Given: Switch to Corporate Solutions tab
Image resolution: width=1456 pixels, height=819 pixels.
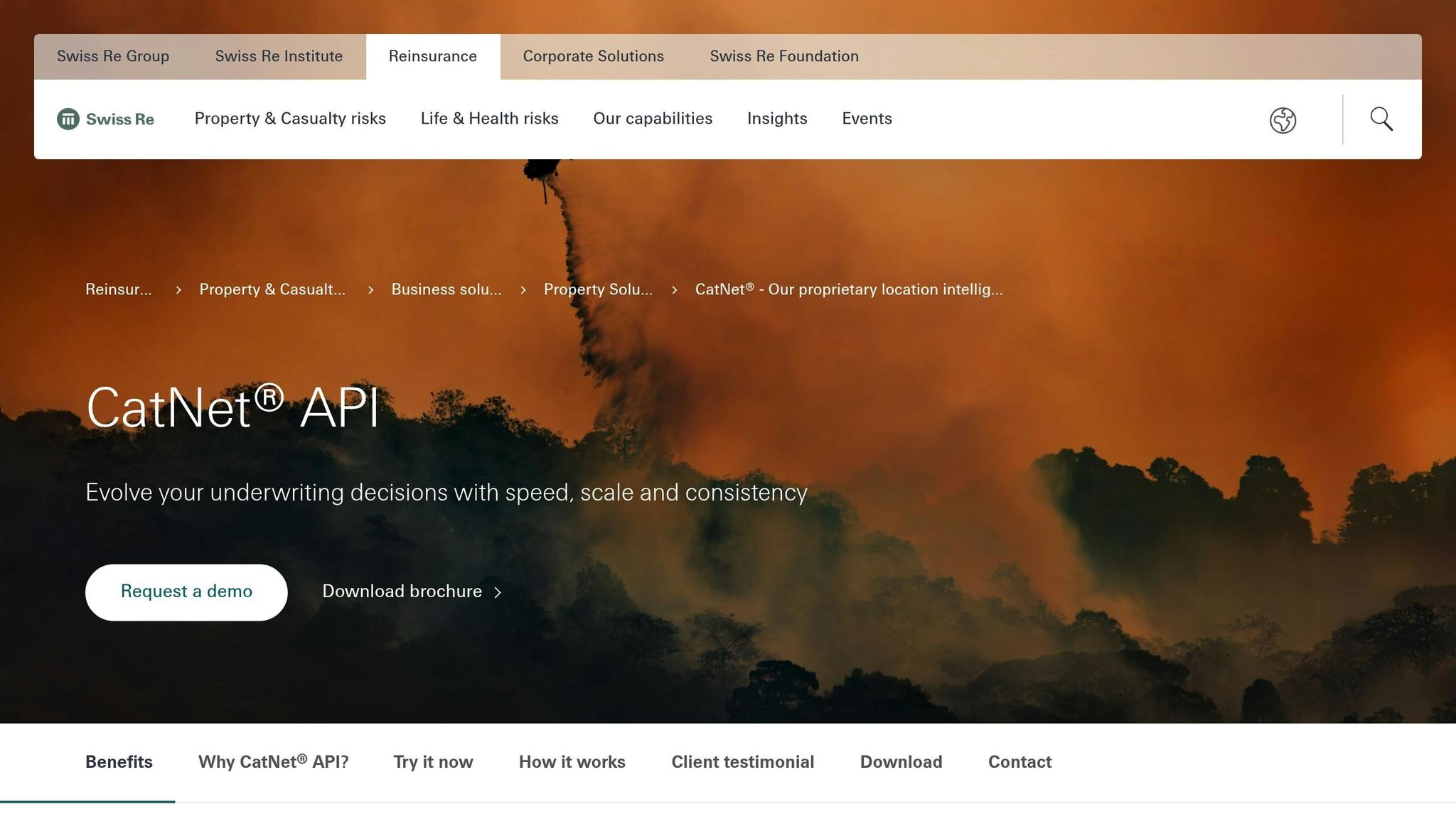Looking at the screenshot, I should click(x=593, y=56).
